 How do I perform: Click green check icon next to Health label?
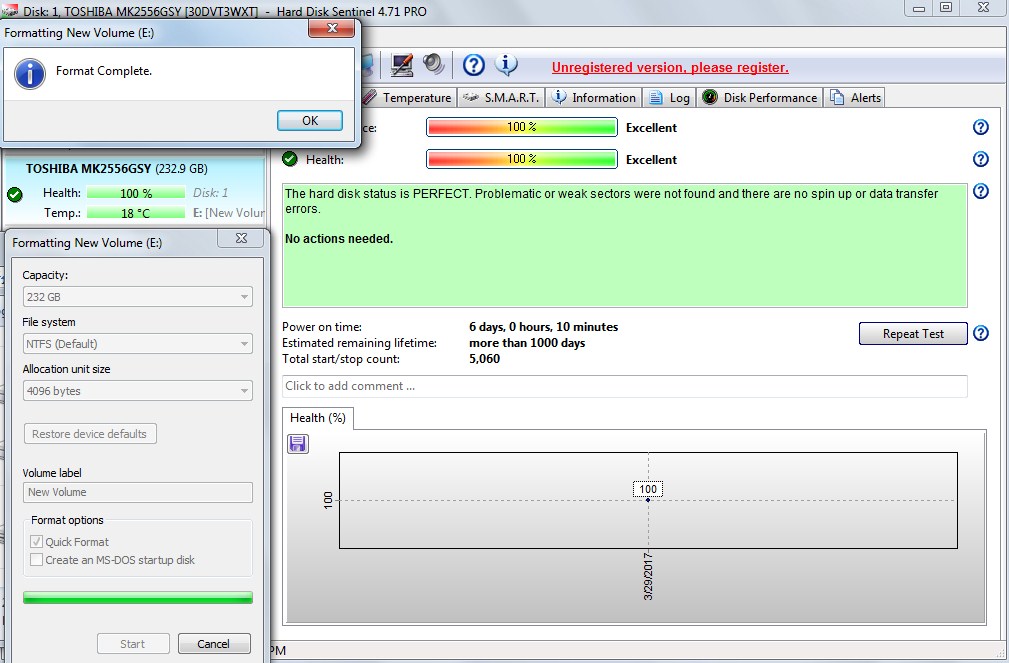click(x=290, y=158)
